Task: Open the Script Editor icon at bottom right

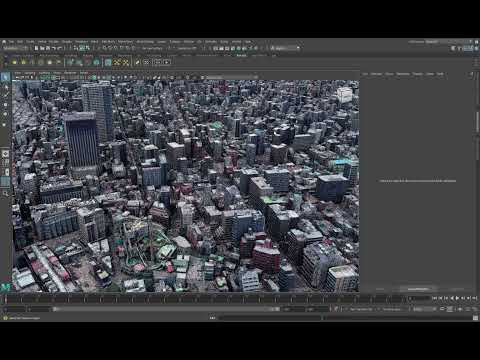Action: [x=475, y=318]
